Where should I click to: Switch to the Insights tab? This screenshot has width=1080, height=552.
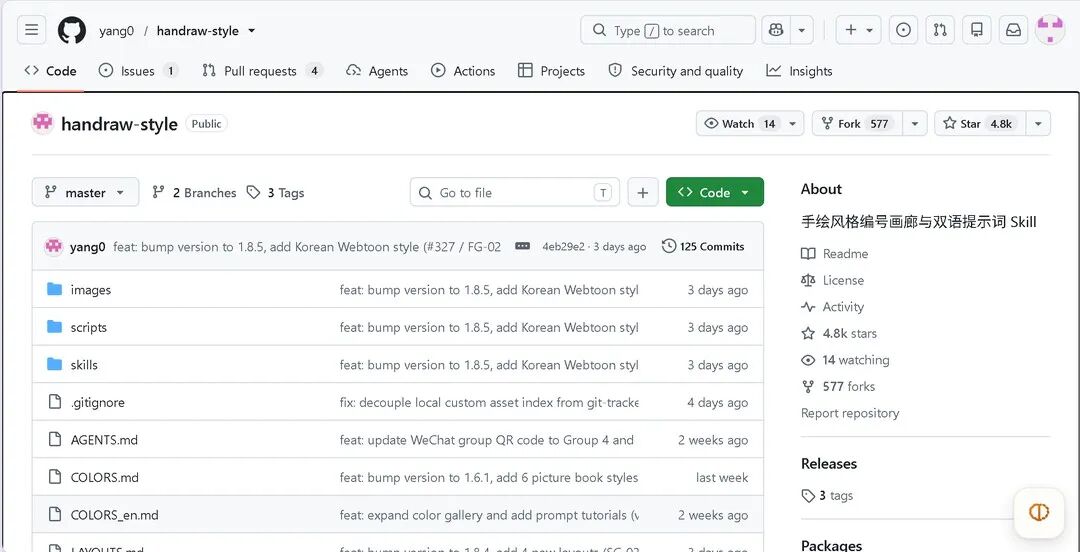(x=800, y=71)
